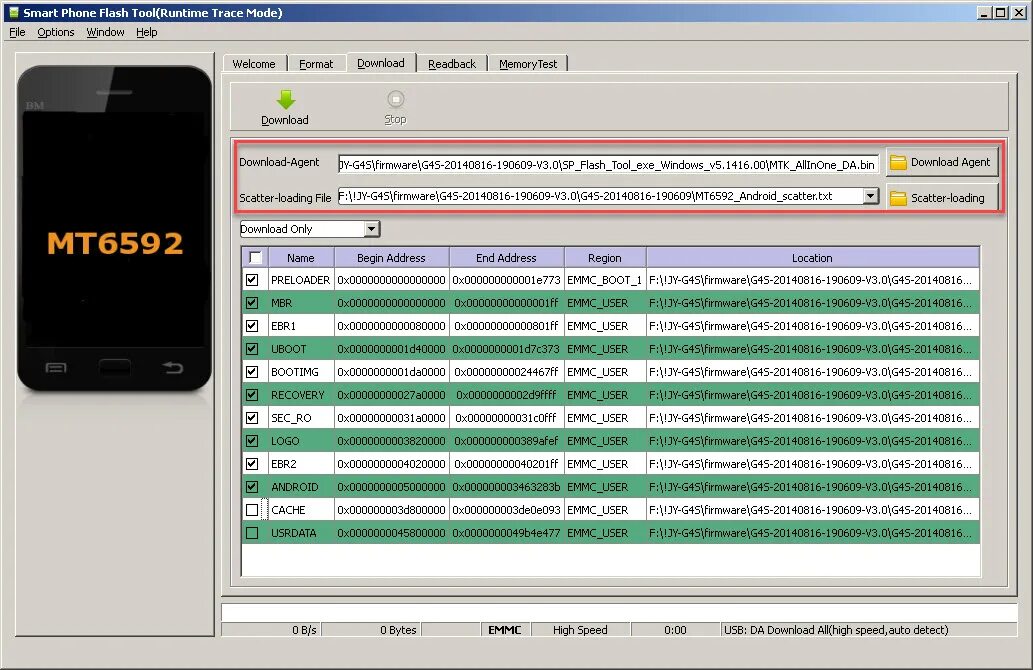Enable the USRDATA partition checkbox

tap(252, 533)
